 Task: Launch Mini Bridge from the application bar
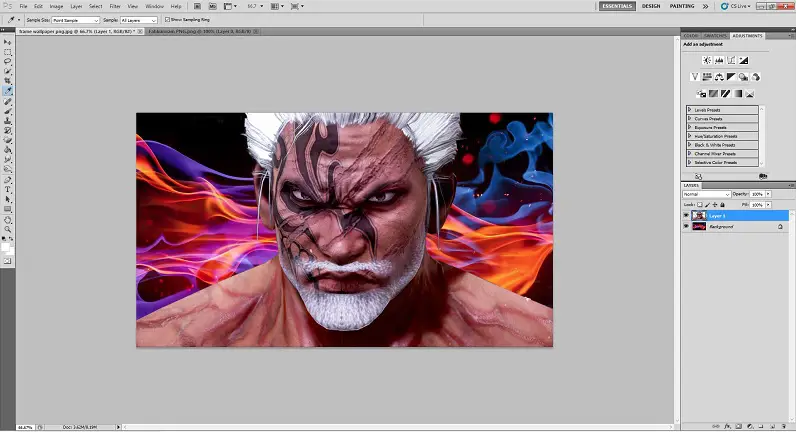(x=213, y=6)
